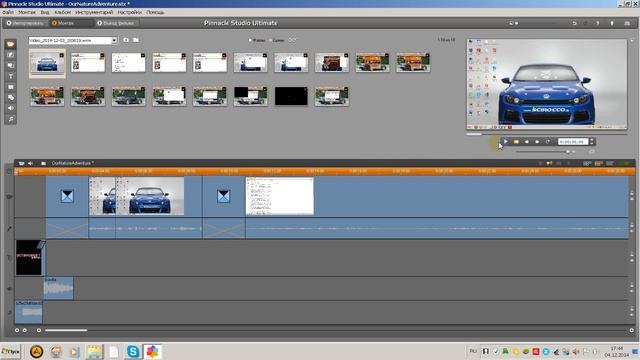Select the black title clip on the overlay track
640x360 pixels.
point(29,258)
